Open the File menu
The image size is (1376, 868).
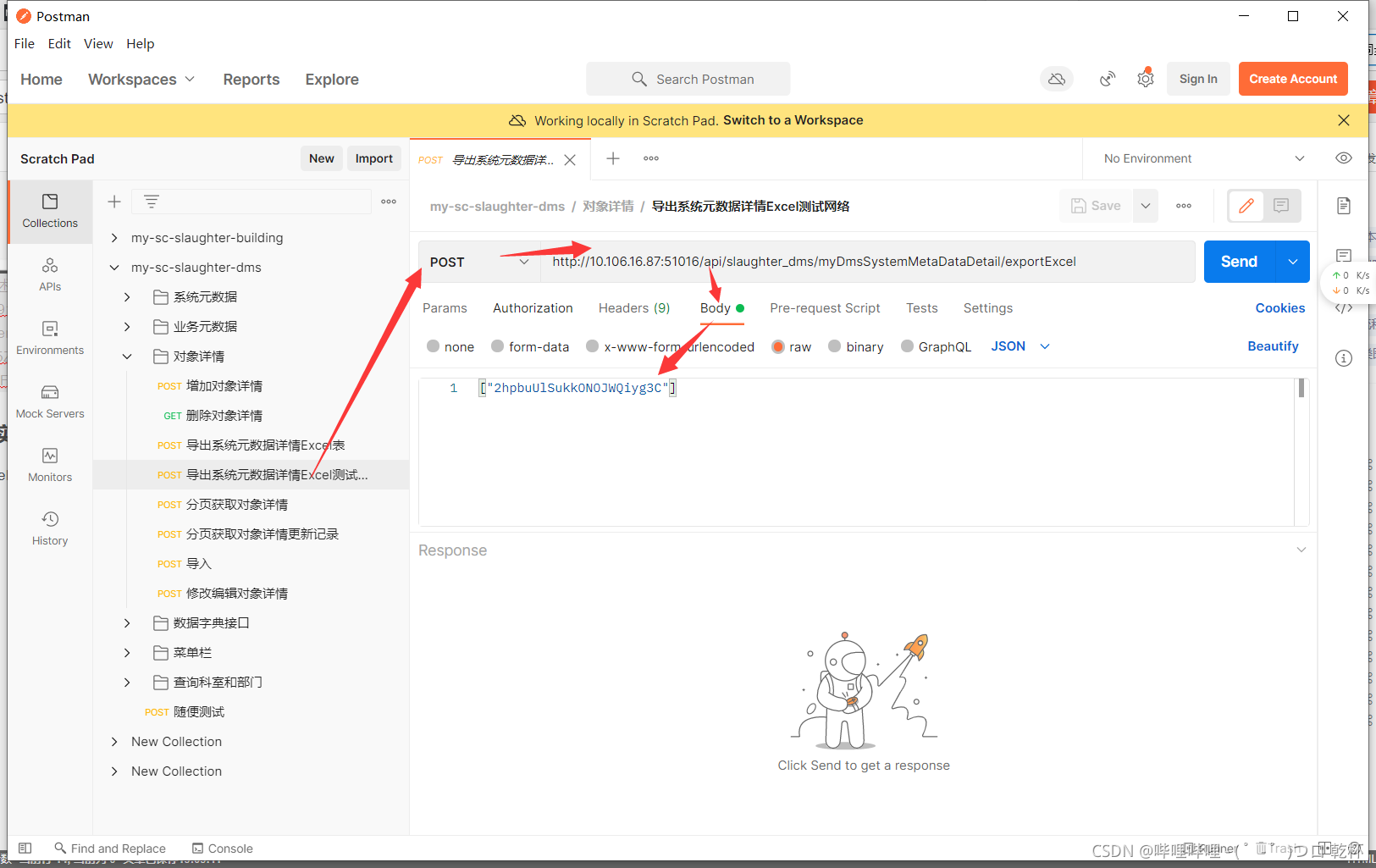tap(25, 43)
